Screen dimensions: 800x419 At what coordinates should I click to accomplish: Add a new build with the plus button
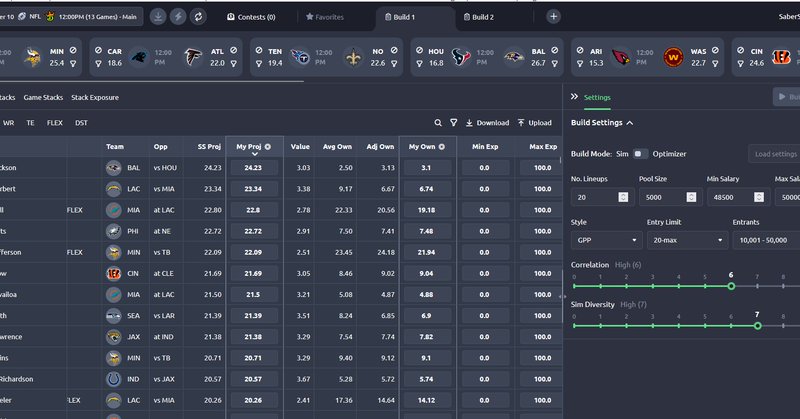(553, 17)
